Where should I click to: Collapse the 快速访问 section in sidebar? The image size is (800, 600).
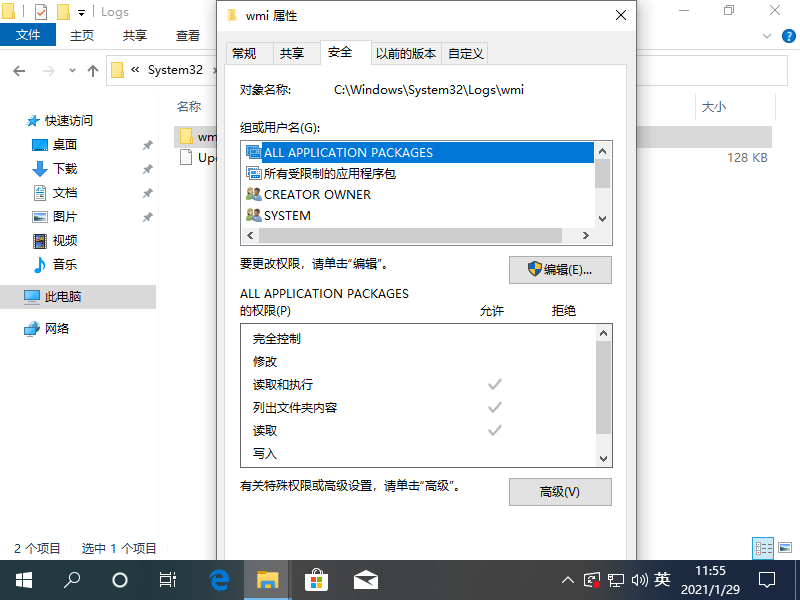tap(11, 121)
